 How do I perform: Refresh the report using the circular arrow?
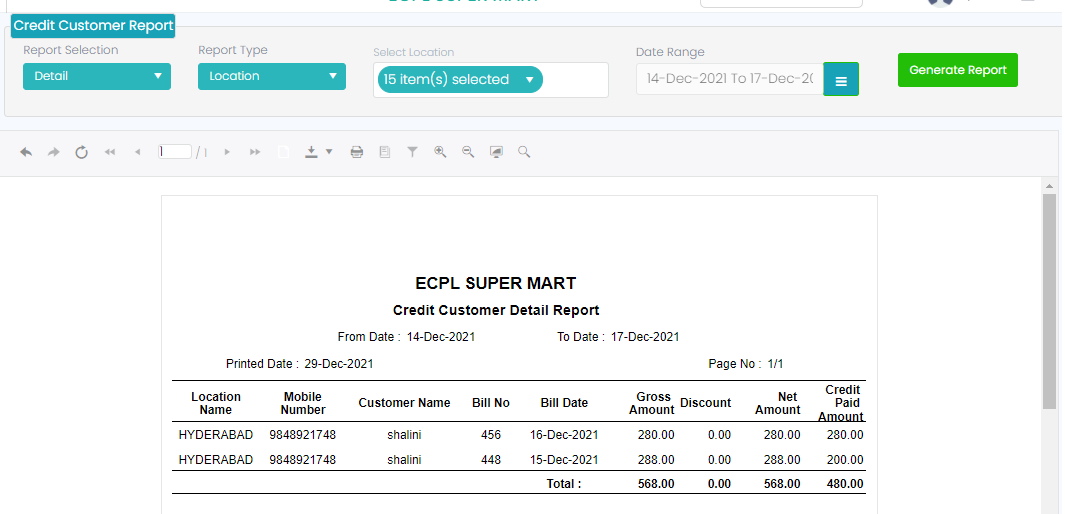(82, 152)
